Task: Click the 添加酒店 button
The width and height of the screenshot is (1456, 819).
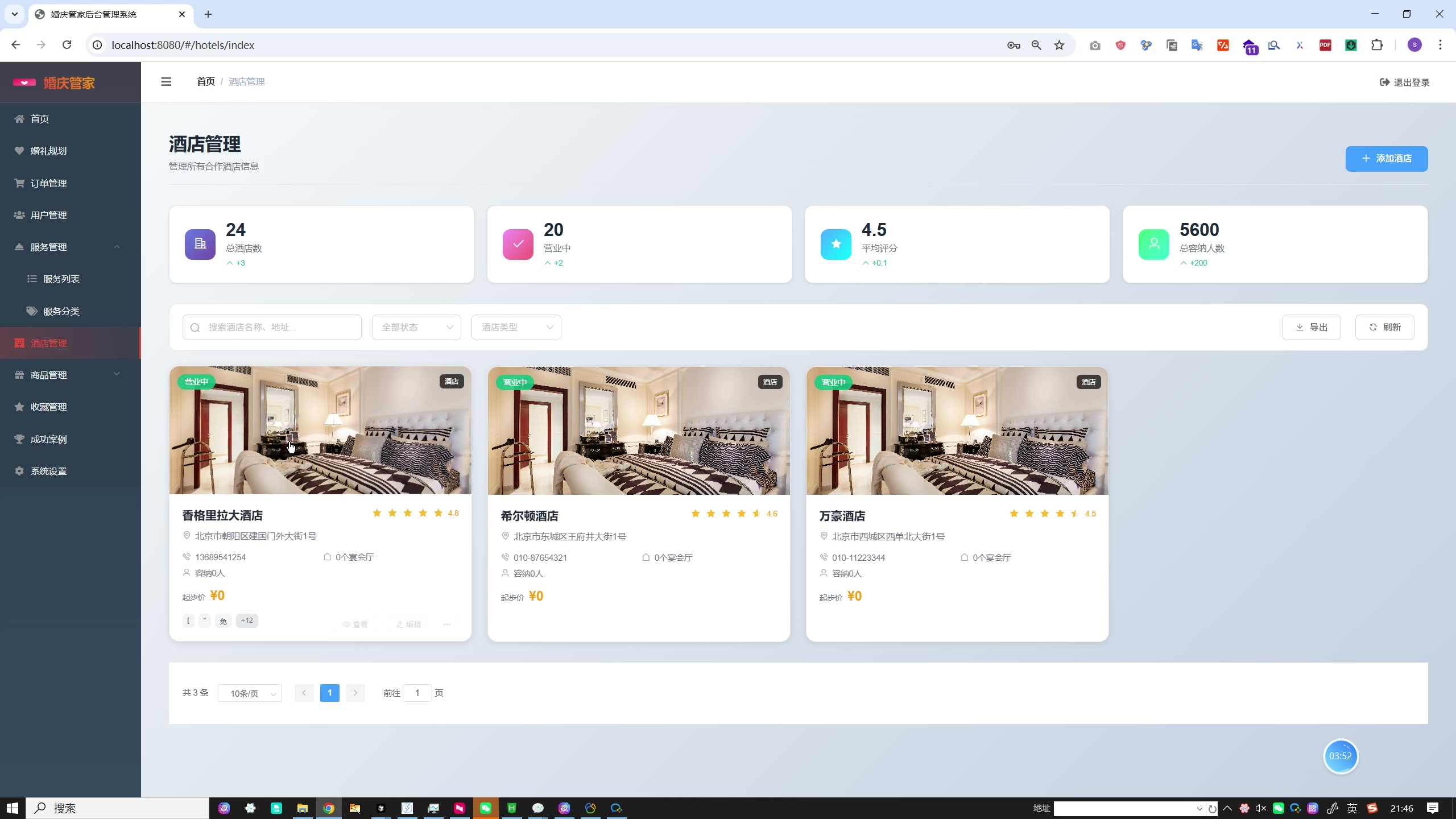Action: [1386, 159]
